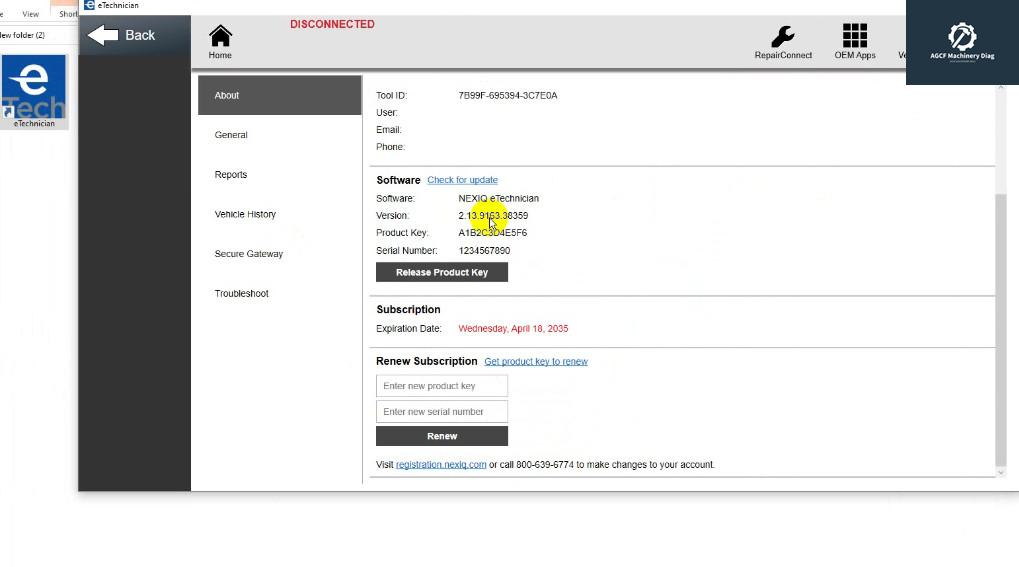Image resolution: width=1019 pixels, height=567 pixels.
Task: Focus the new serial number field
Action: pos(442,412)
